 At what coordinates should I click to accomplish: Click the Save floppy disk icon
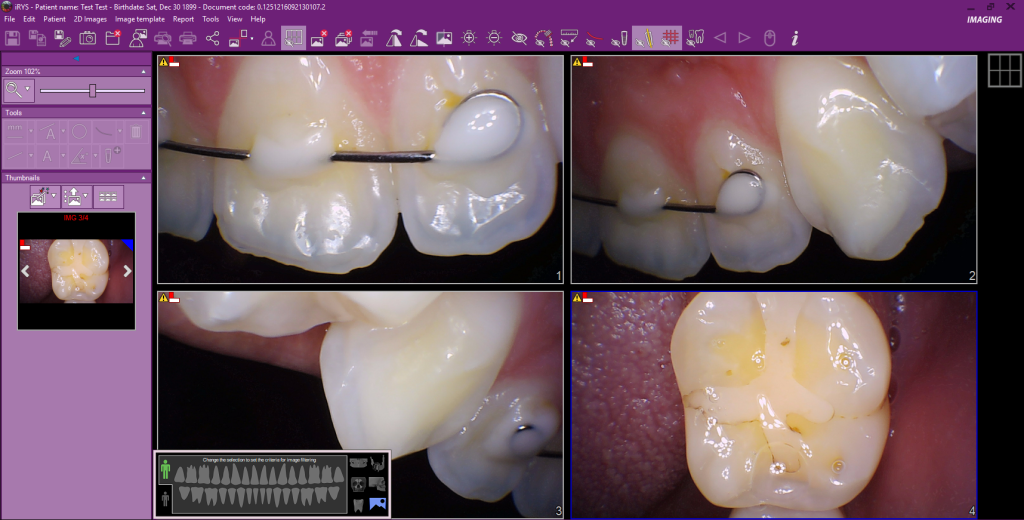coord(12,38)
